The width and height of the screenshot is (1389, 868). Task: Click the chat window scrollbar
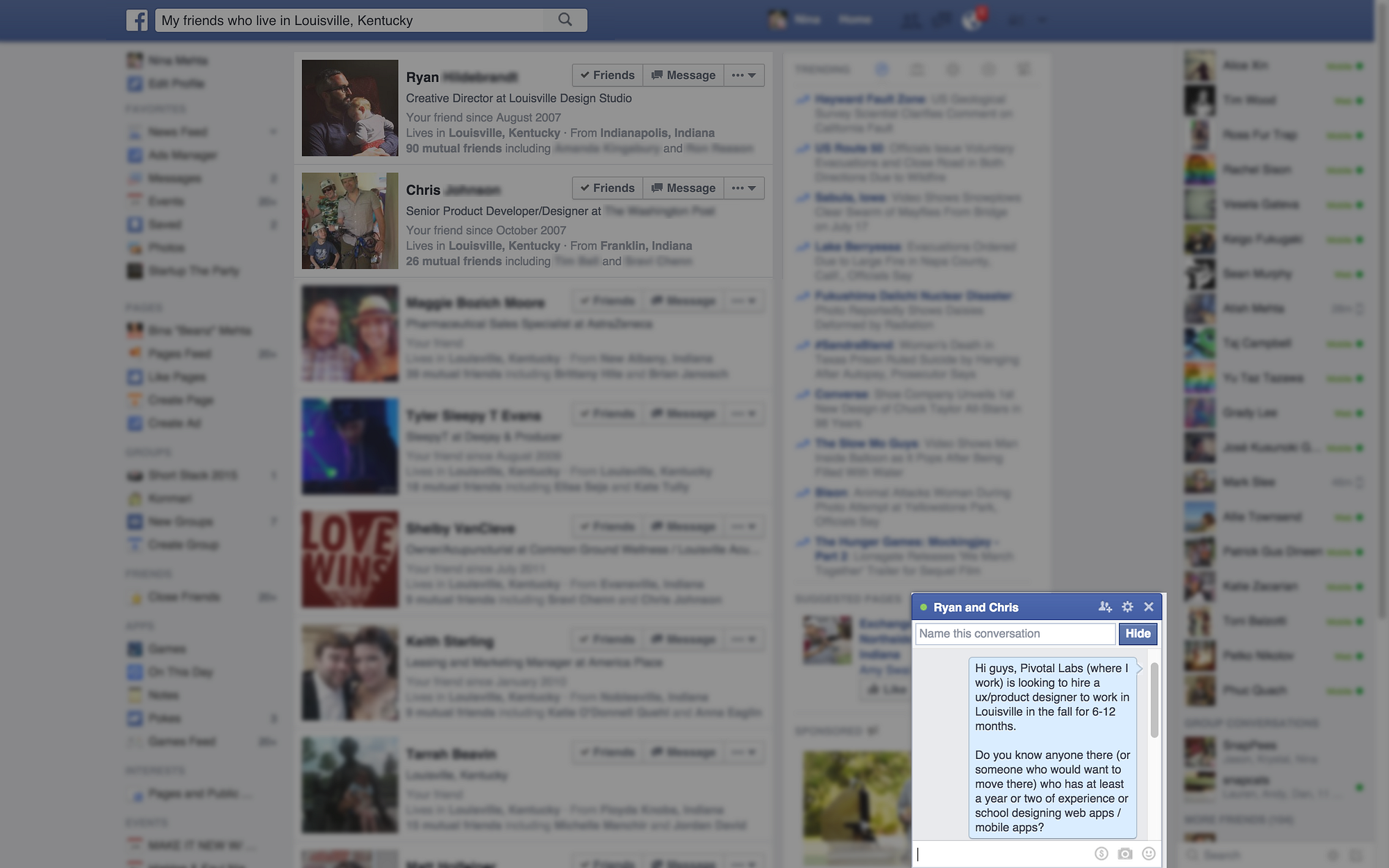pos(1154,700)
